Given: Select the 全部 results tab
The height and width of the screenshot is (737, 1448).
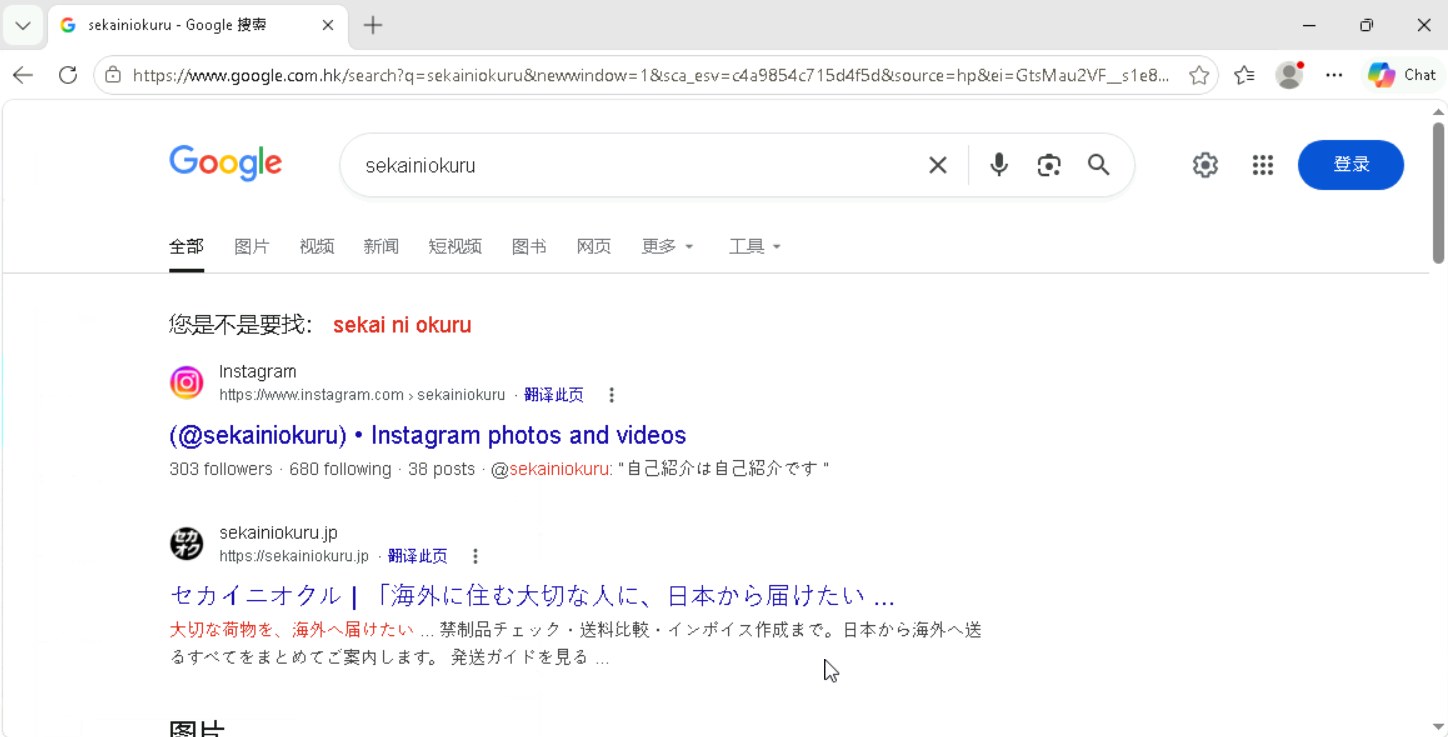Looking at the screenshot, I should click(186, 246).
